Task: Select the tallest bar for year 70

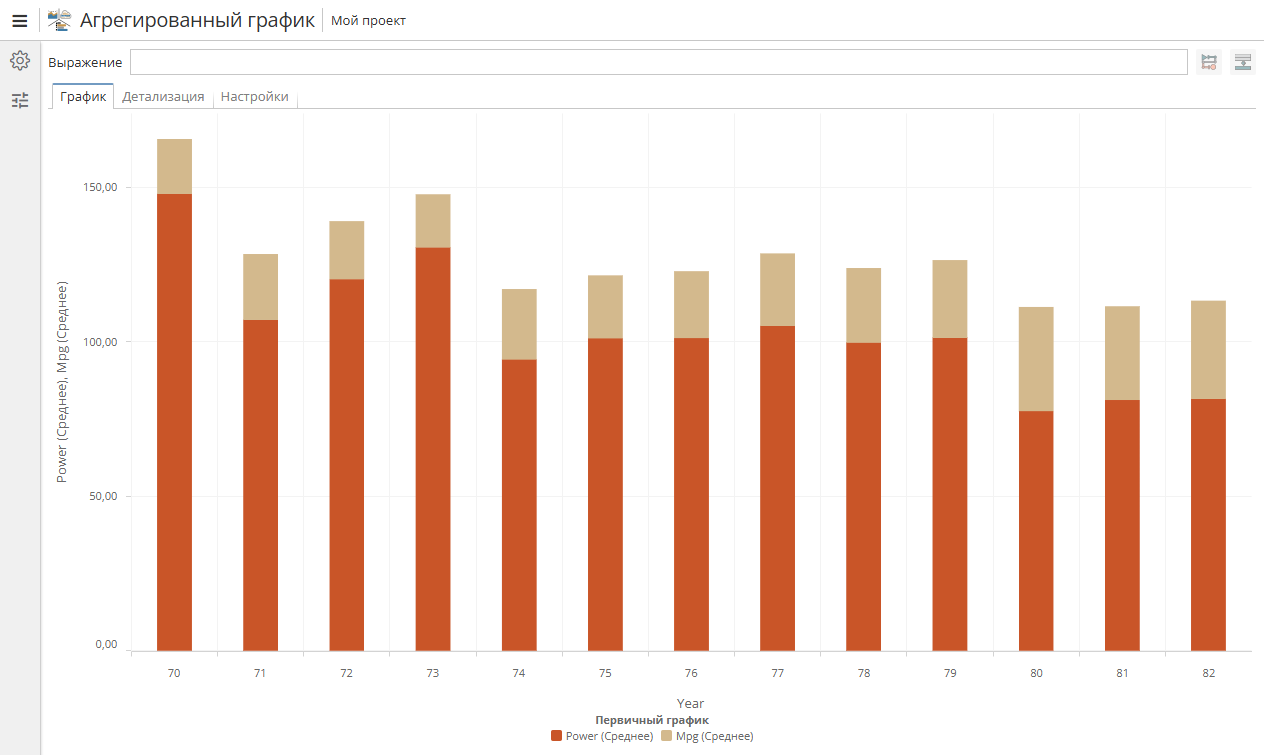Action: pos(173,400)
